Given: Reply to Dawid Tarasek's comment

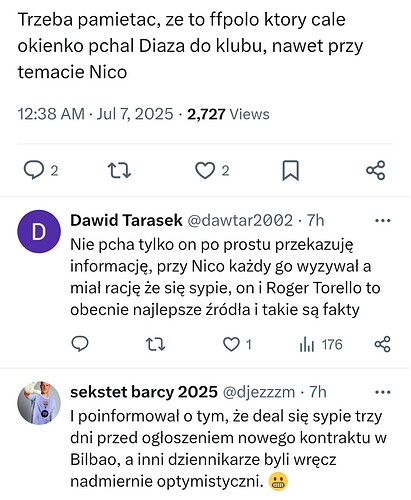Looking at the screenshot, I should pos(80,344).
